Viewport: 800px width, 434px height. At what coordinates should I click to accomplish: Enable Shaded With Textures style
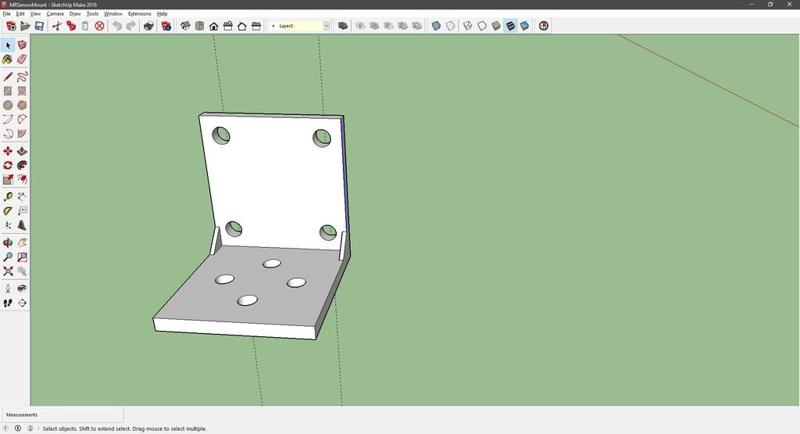pos(510,25)
